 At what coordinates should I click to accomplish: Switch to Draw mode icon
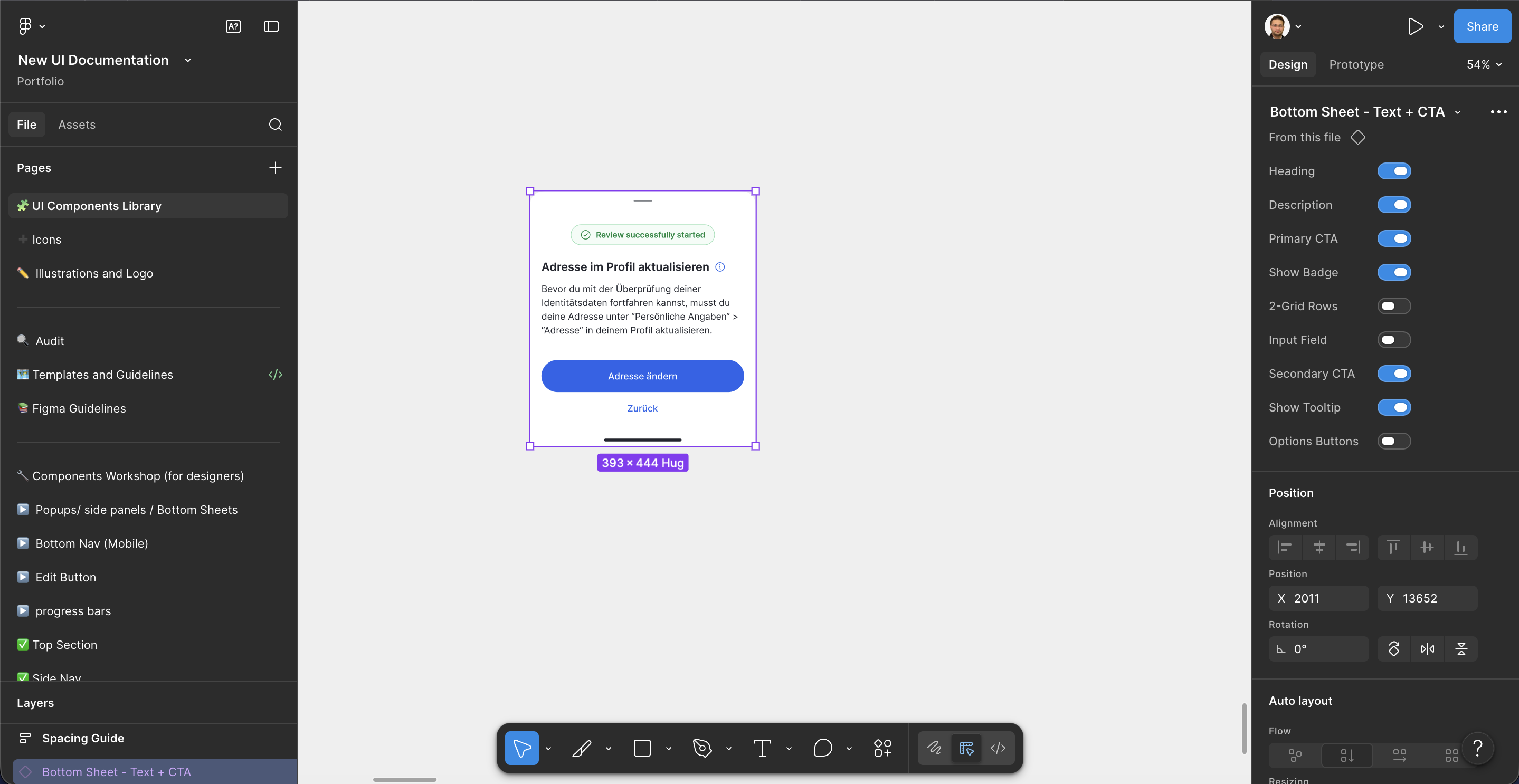(935, 748)
